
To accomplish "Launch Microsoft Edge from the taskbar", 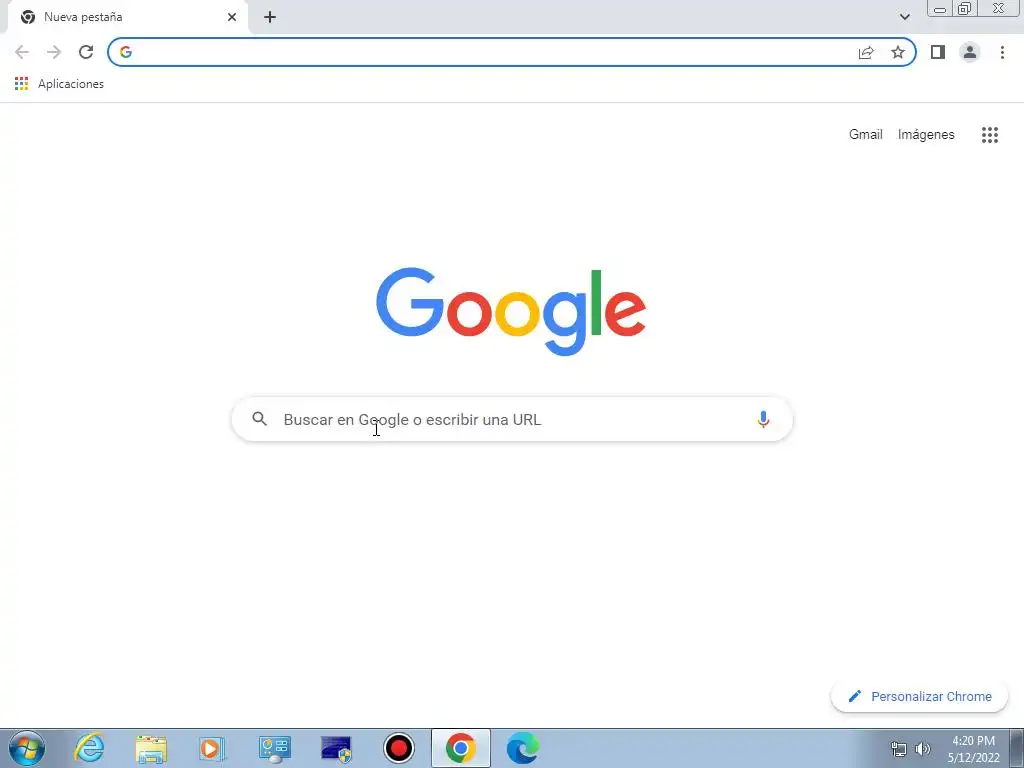I will [x=522, y=748].
